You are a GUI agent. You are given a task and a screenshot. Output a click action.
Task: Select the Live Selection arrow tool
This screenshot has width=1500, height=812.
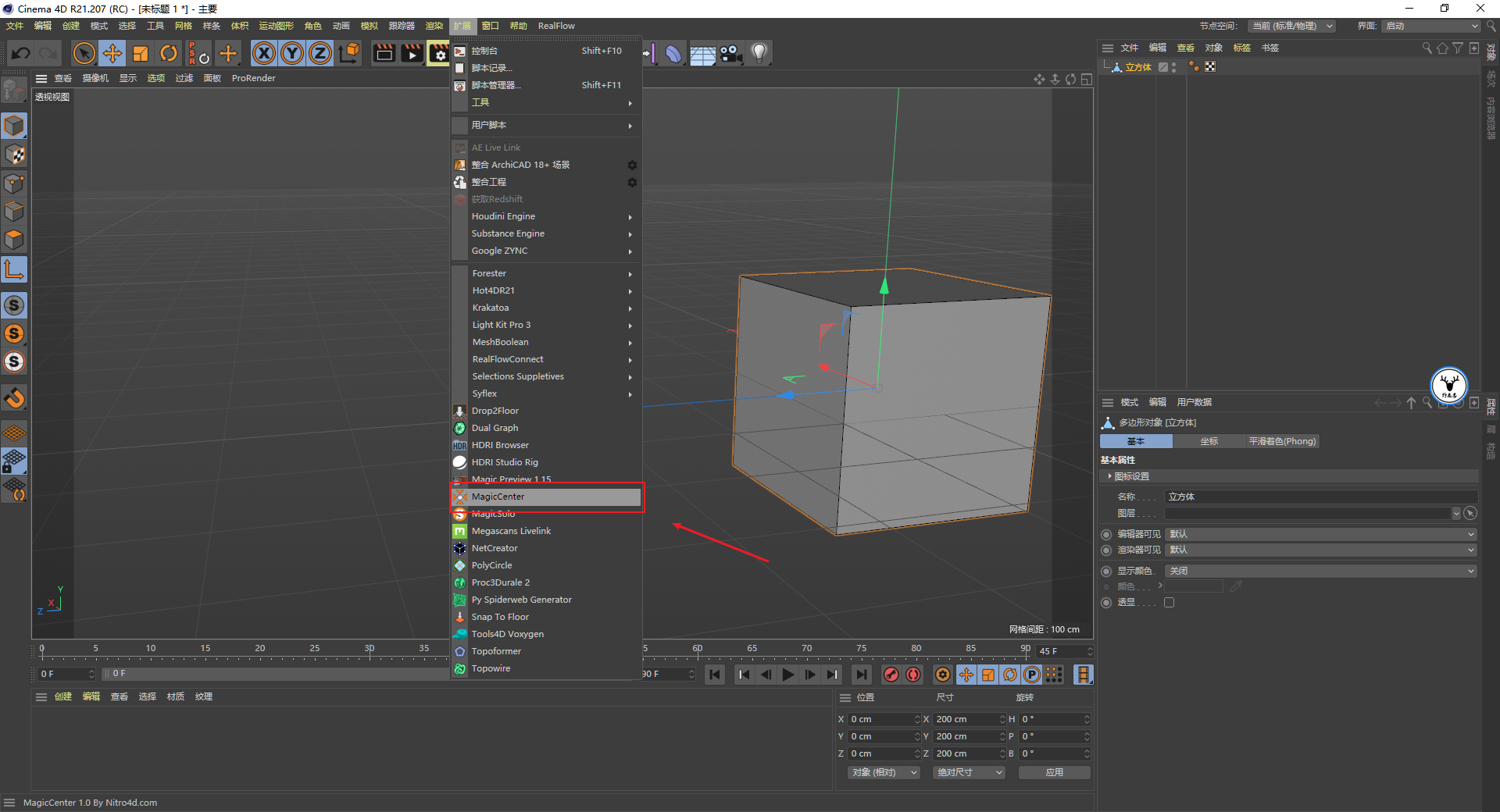[84, 53]
